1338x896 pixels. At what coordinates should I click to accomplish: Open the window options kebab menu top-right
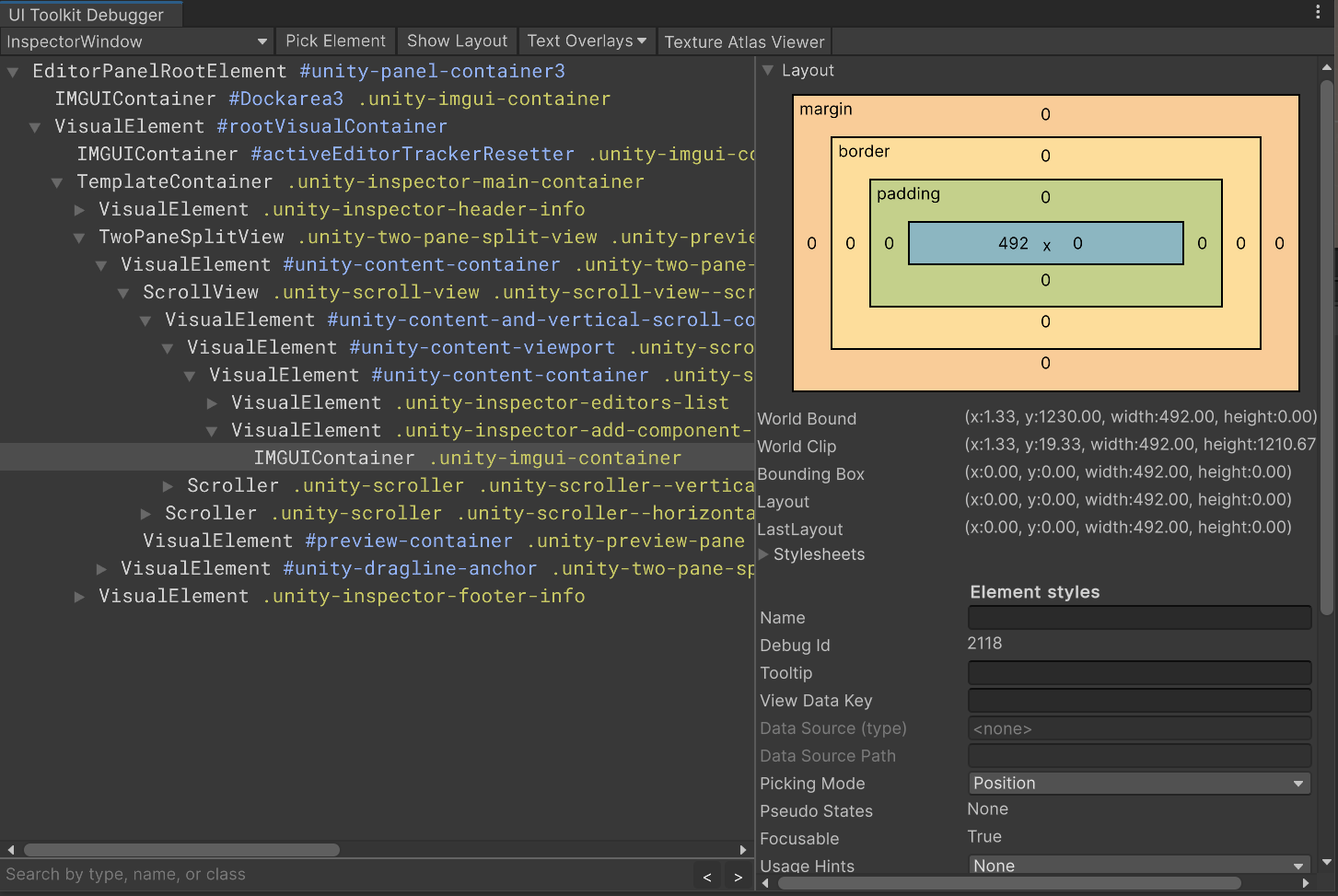pyautogui.click(x=1319, y=10)
